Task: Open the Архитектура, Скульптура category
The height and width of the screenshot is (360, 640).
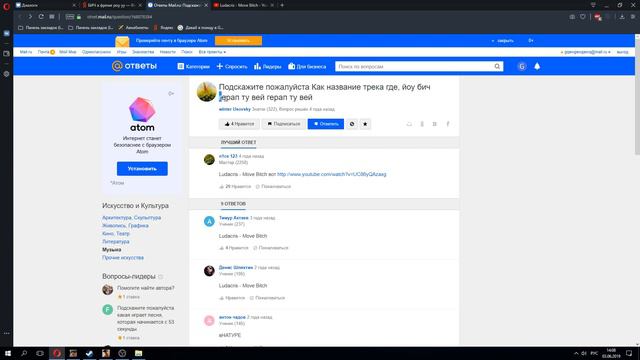Action: (131, 218)
